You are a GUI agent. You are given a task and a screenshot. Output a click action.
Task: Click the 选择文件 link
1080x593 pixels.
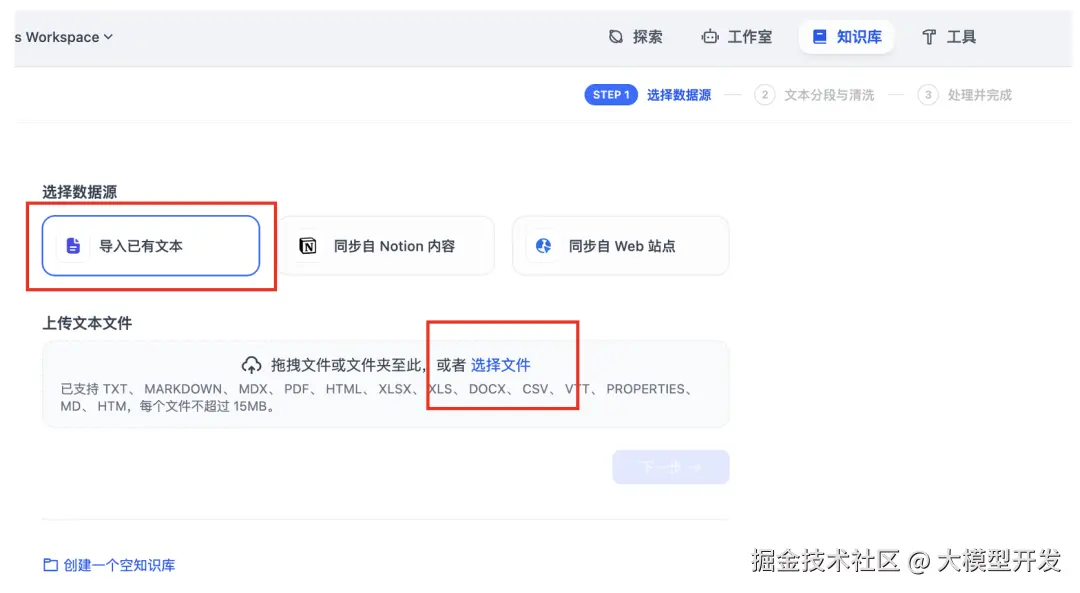[x=500, y=364]
